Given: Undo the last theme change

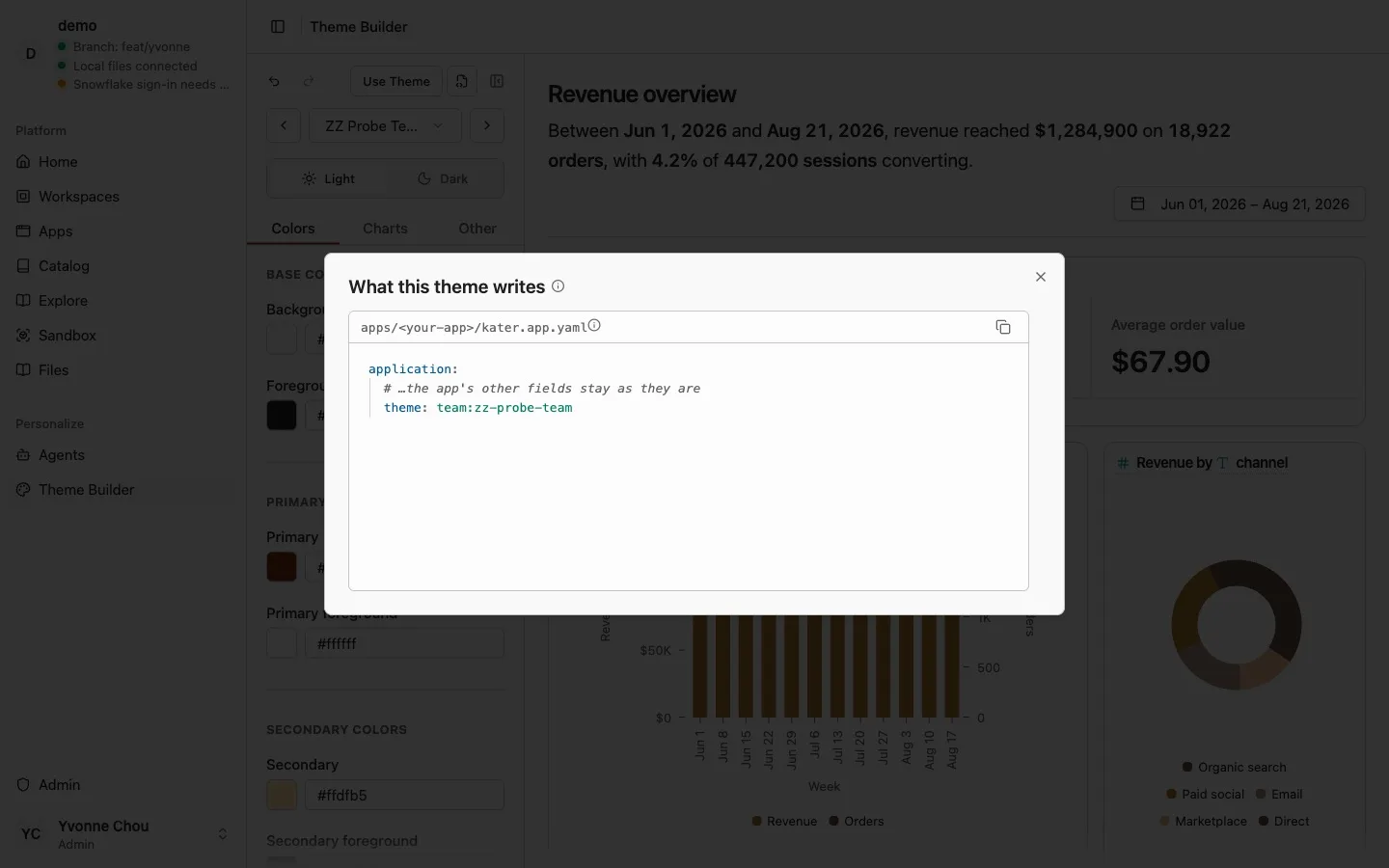Looking at the screenshot, I should (x=274, y=82).
